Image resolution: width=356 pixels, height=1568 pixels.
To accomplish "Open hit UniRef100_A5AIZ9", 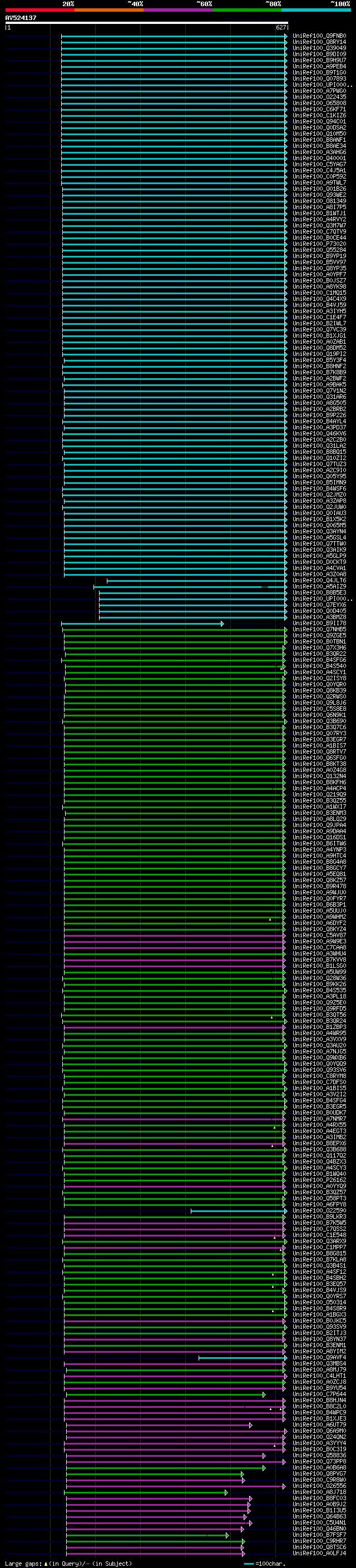I will 319,586.
